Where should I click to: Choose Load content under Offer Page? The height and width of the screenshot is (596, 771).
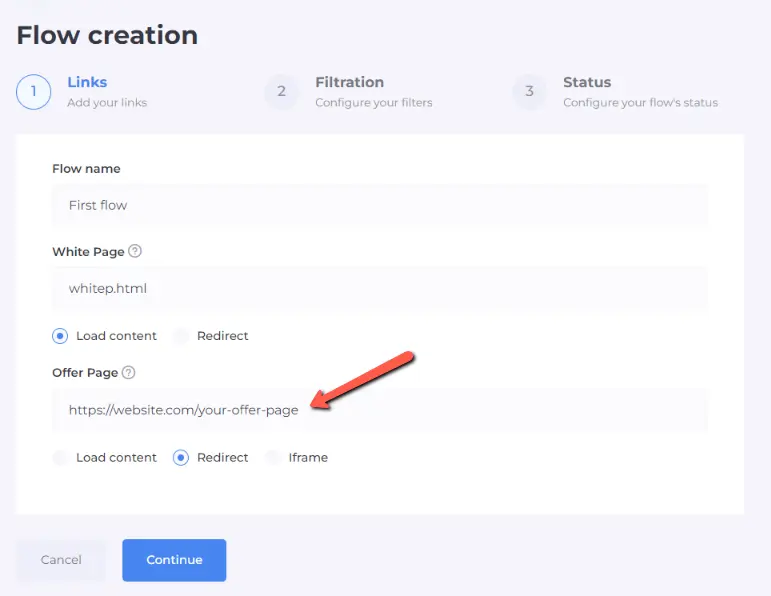[61, 457]
